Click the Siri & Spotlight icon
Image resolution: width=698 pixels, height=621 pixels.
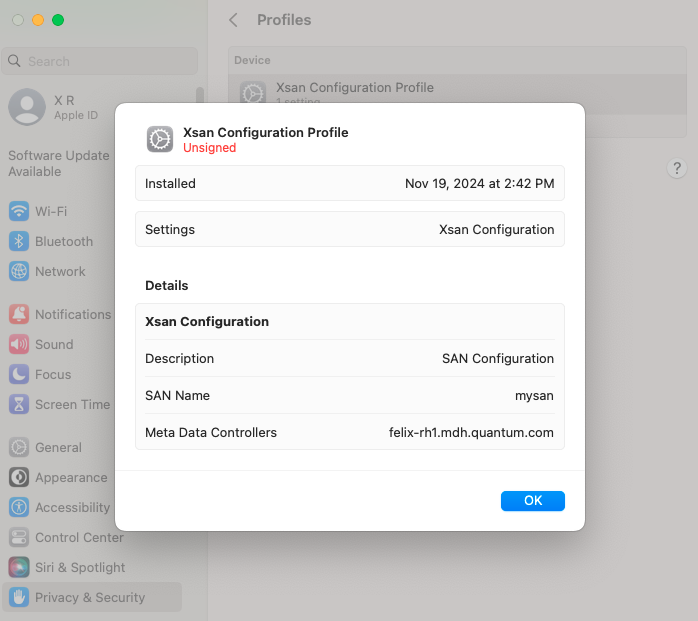click(x=19, y=567)
